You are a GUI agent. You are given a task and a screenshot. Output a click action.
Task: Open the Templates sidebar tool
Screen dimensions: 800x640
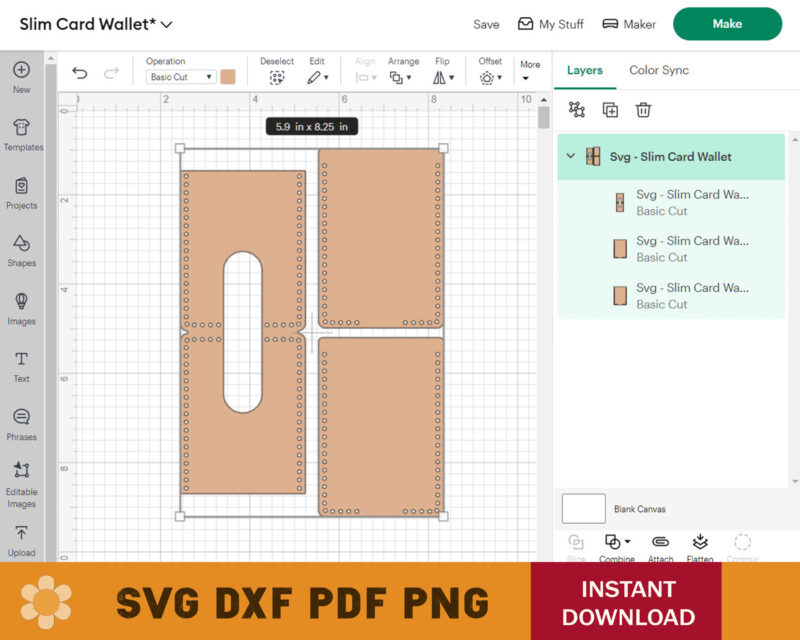click(22, 134)
